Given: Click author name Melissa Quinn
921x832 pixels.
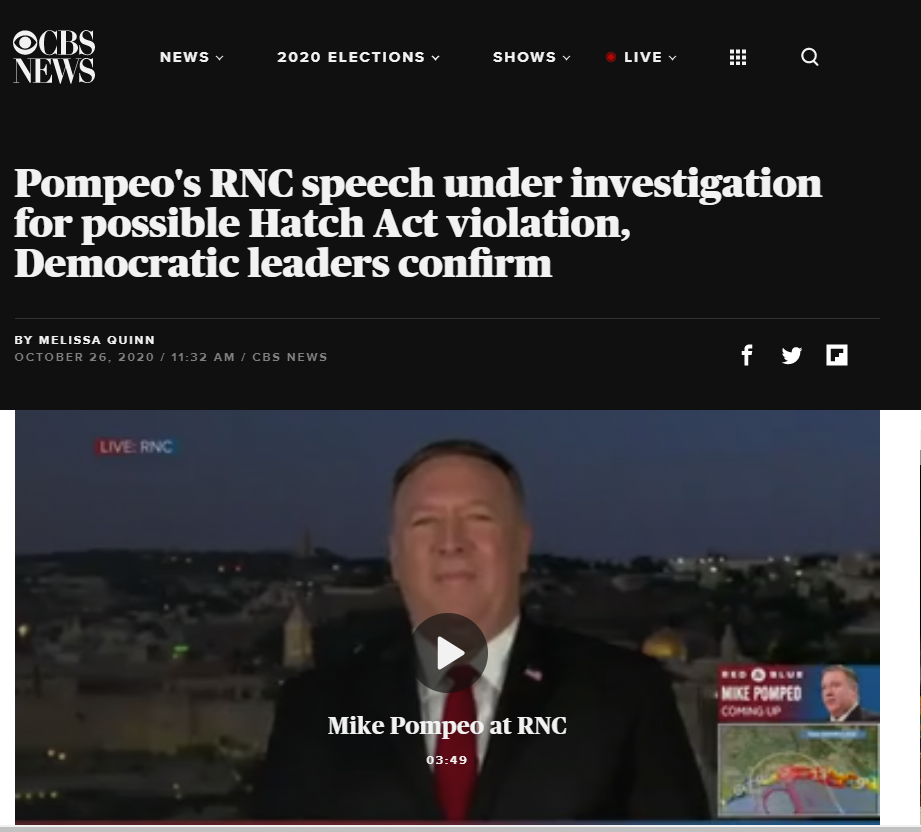Looking at the screenshot, I should pyautogui.click(x=97, y=340).
